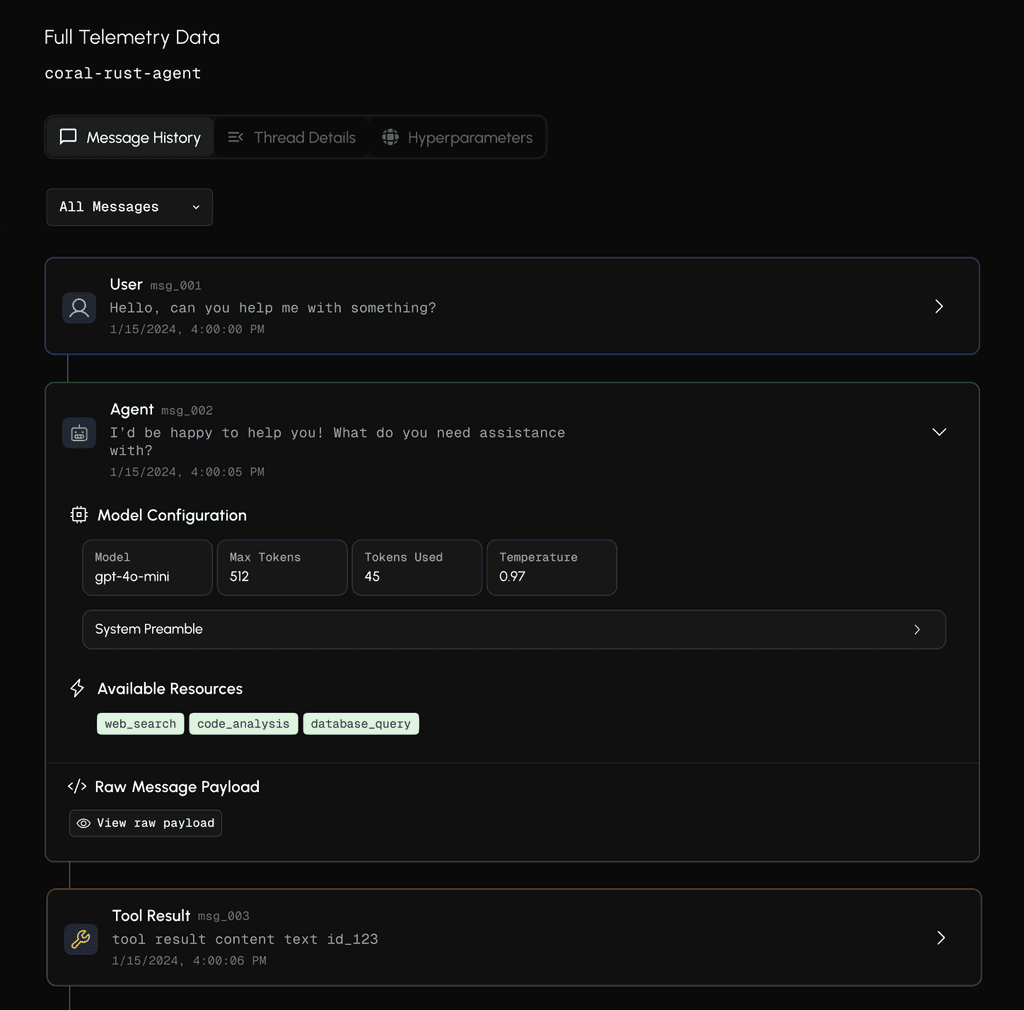Click the code_analysis resource link
1024x1010 pixels.
coord(243,723)
